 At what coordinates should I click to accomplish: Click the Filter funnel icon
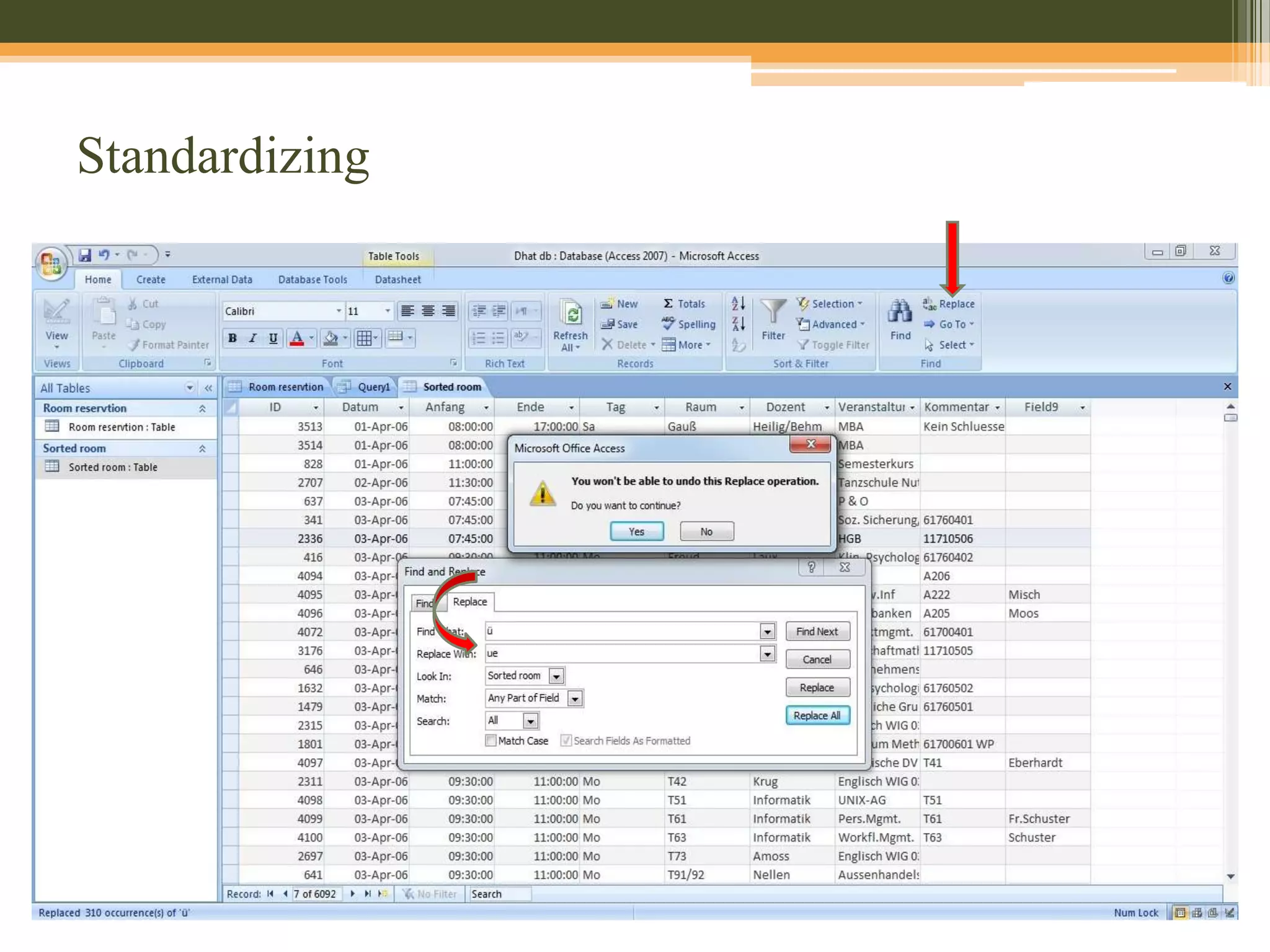(773, 312)
